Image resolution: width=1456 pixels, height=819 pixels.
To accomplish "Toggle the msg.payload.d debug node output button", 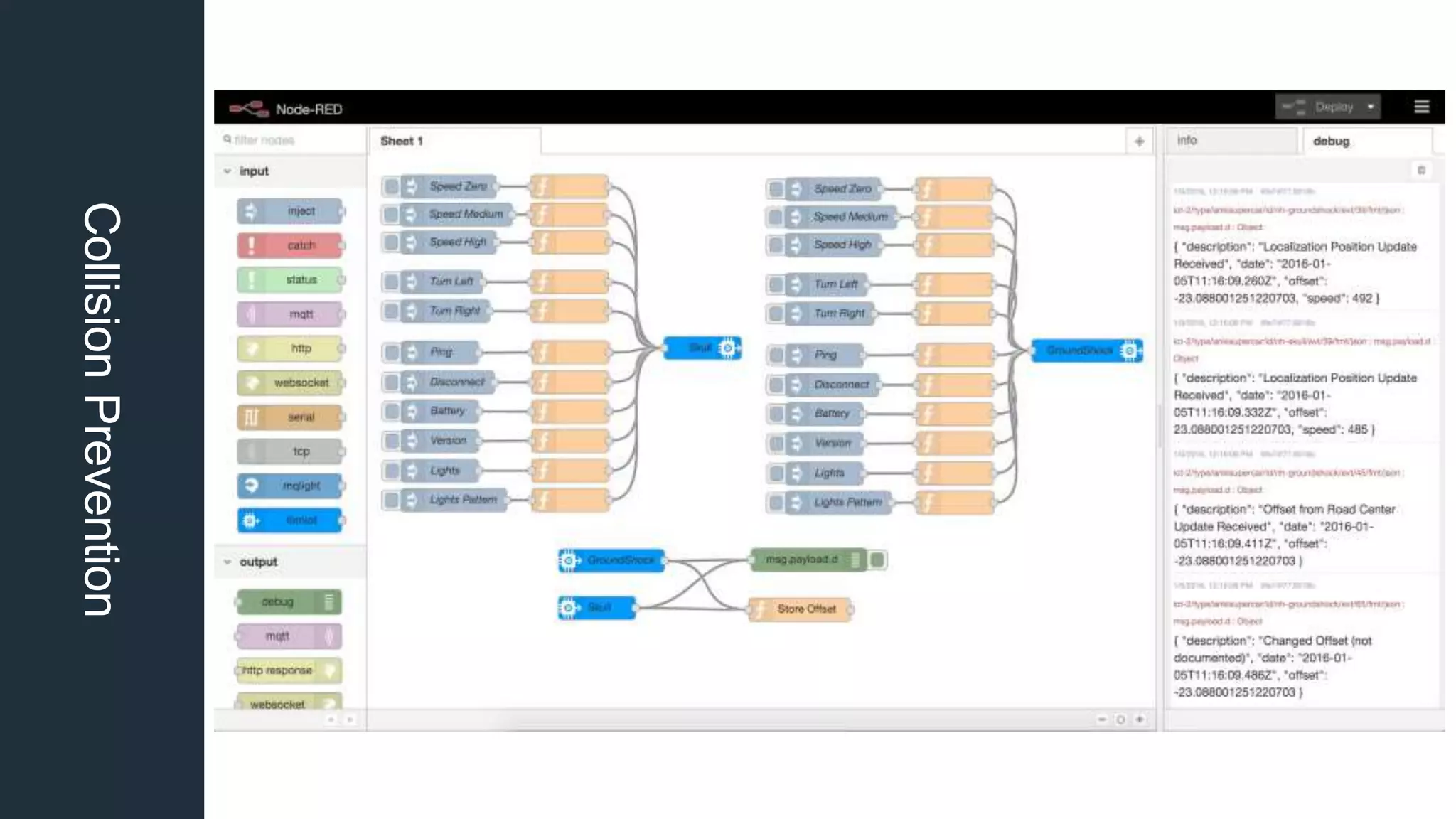I will click(878, 560).
